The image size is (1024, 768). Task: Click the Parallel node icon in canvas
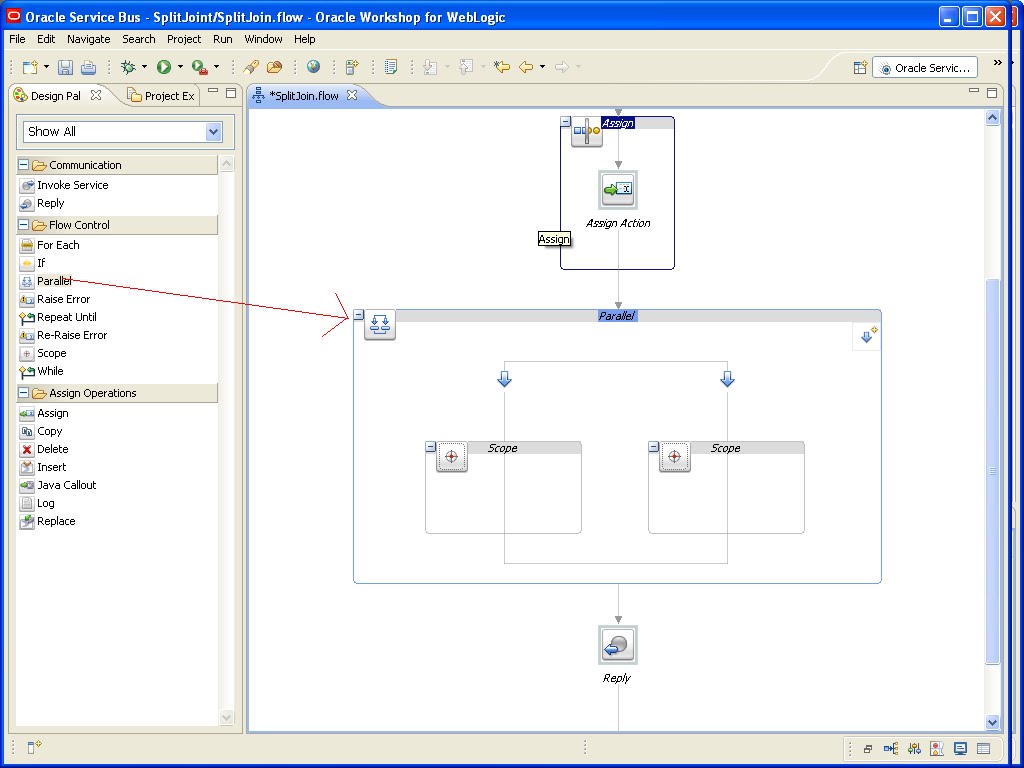point(379,325)
